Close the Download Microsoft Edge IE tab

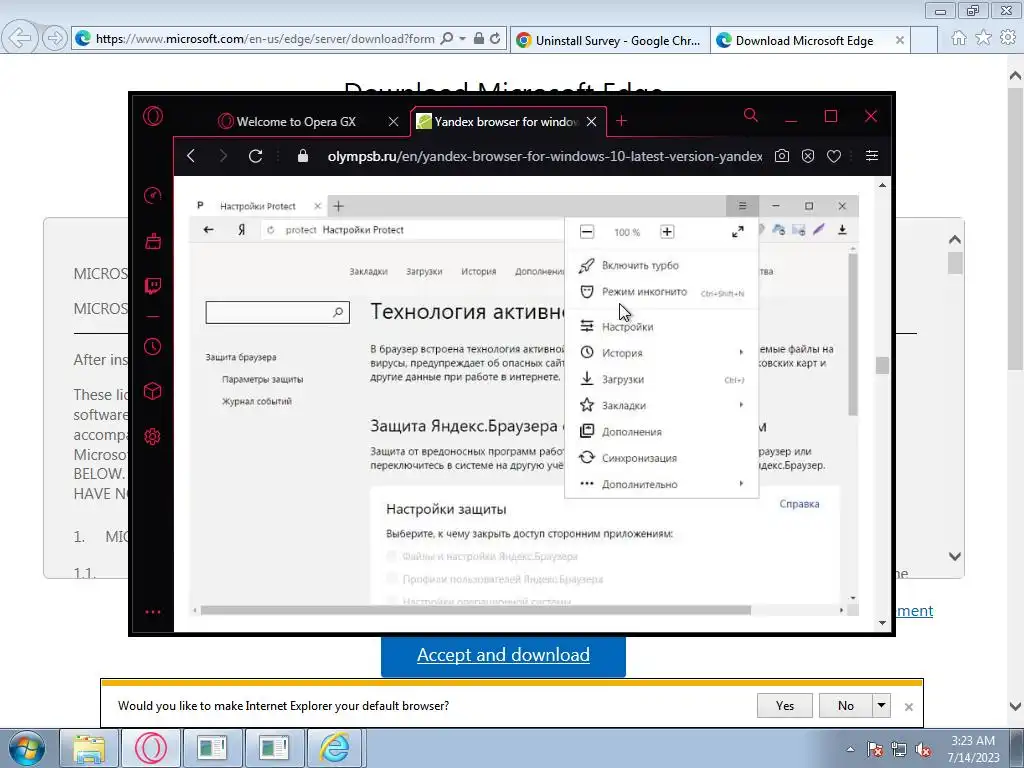coord(900,40)
